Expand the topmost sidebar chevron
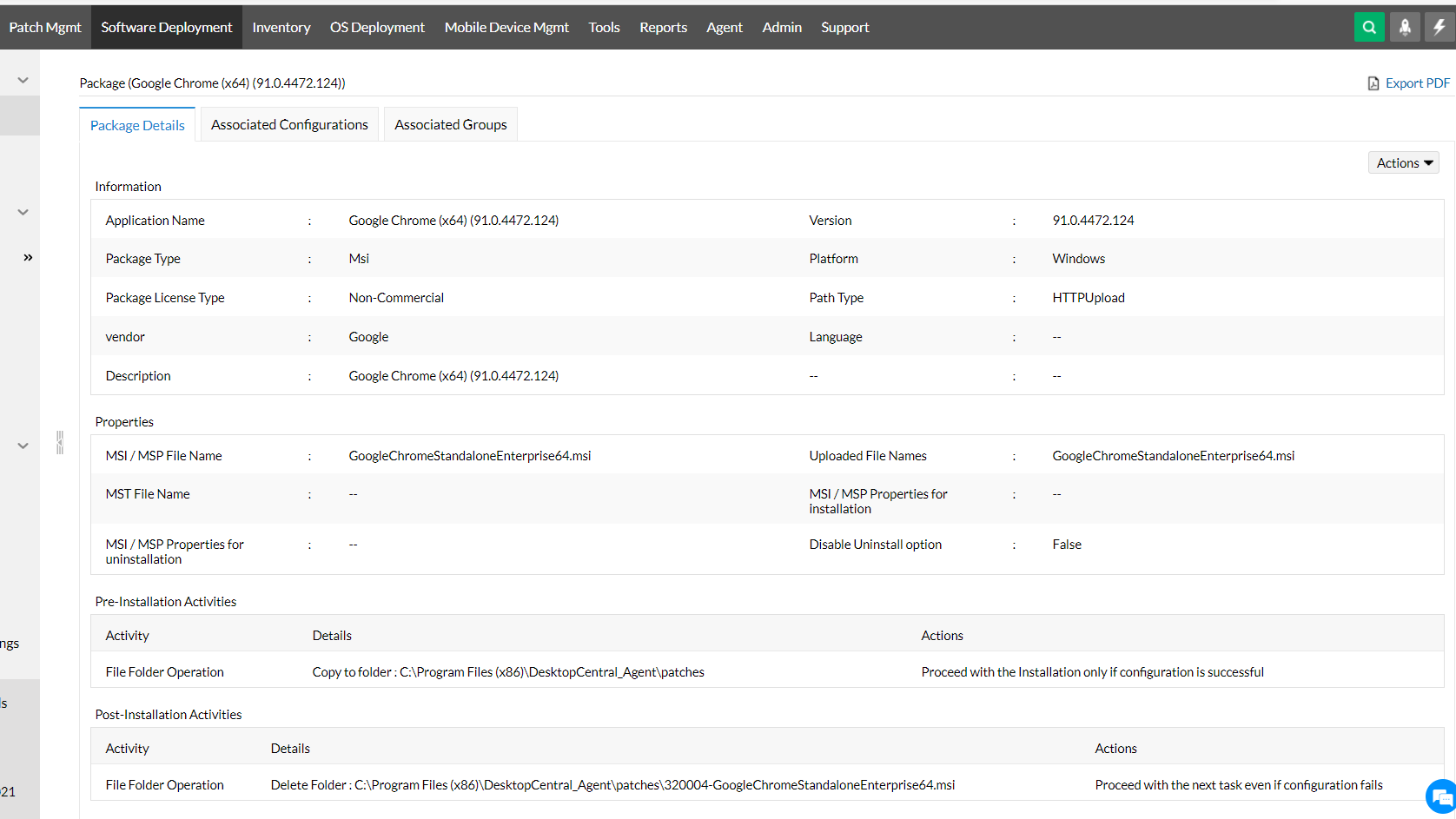This screenshot has width=1456, height=819. [x=23, y=80]
